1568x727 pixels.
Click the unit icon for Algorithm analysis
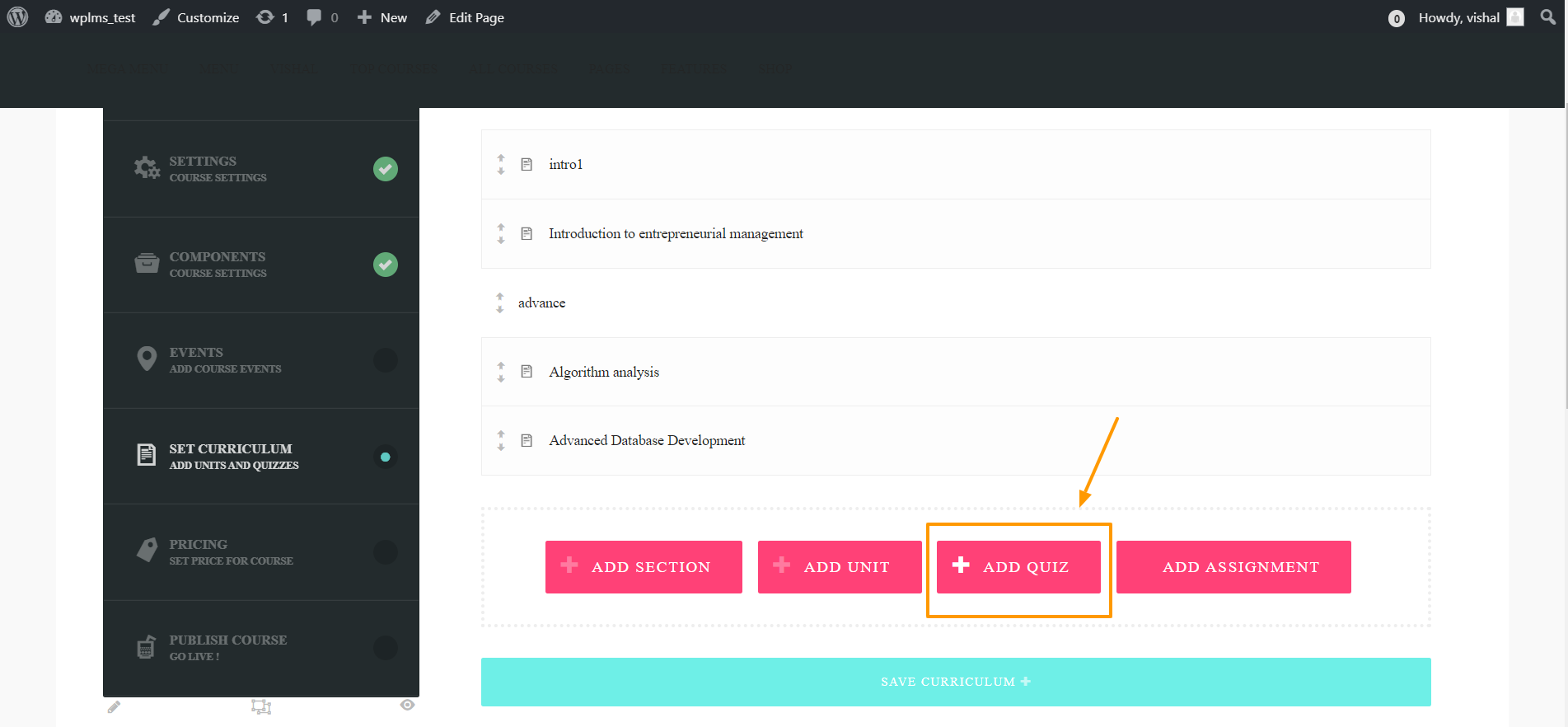click(527, 372)
